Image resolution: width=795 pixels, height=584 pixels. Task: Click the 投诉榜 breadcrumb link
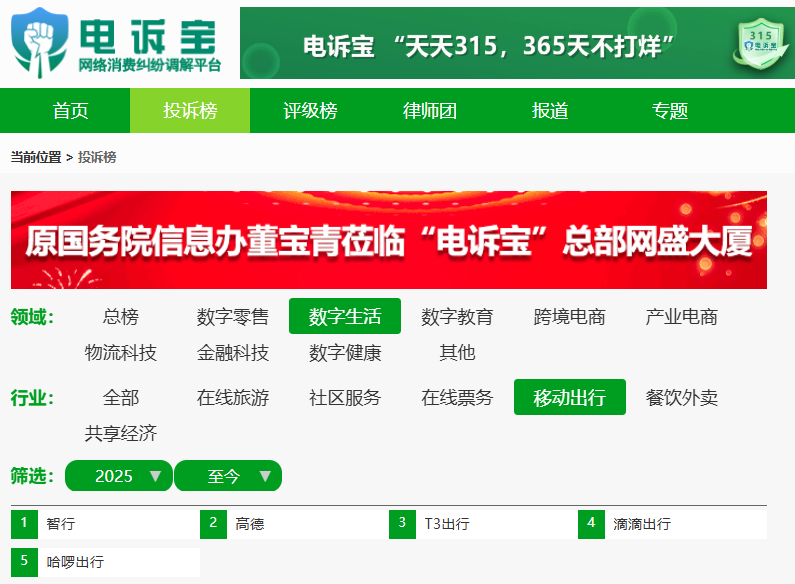point(97,157)
